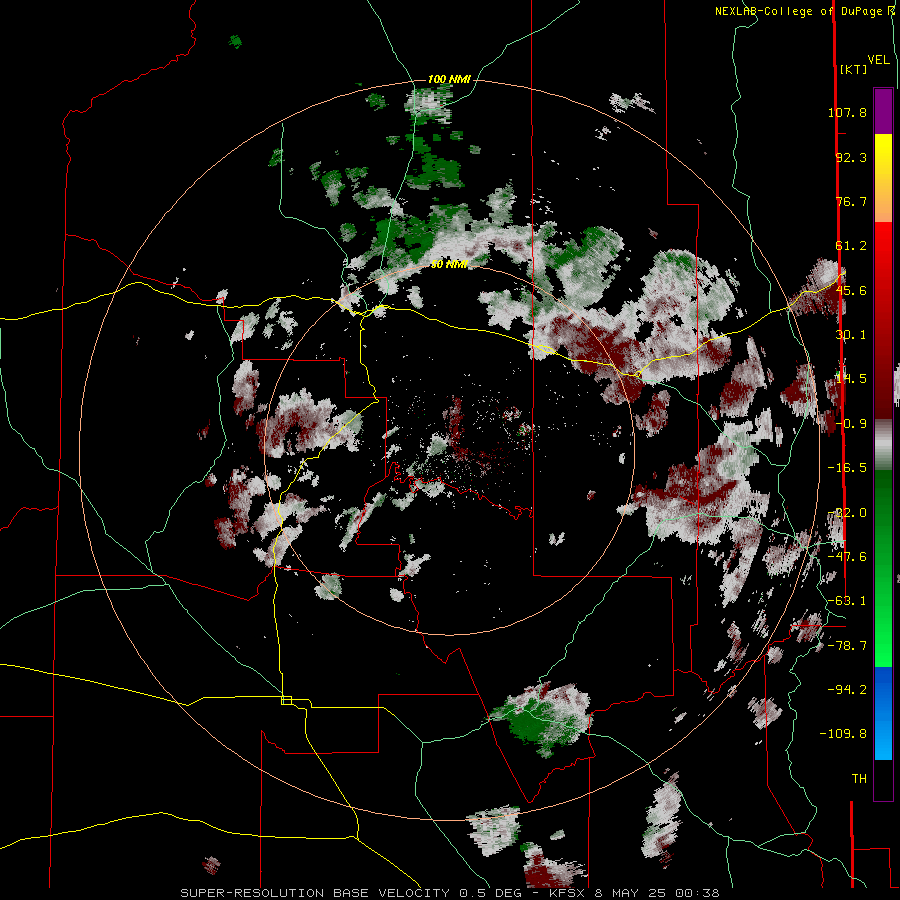Click the purple segment of velocity color bar
This screenshot has height=900, width=900.
[883, 111]
